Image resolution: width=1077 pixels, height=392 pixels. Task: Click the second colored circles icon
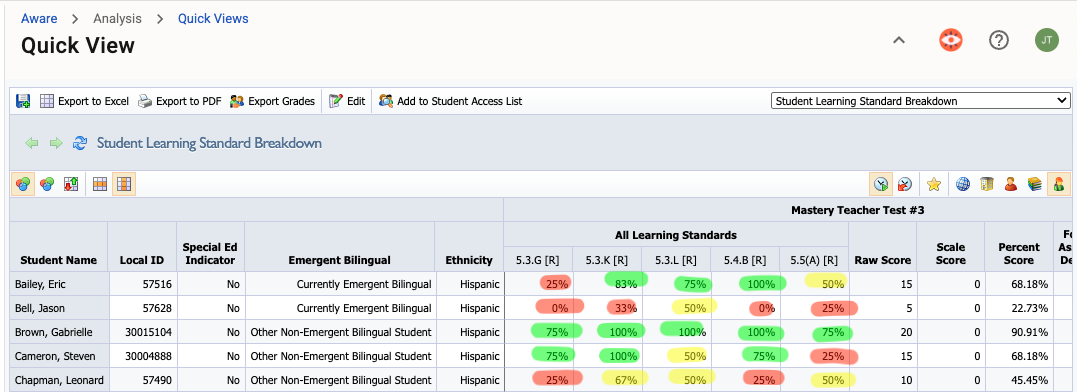[x=47, y=184]
